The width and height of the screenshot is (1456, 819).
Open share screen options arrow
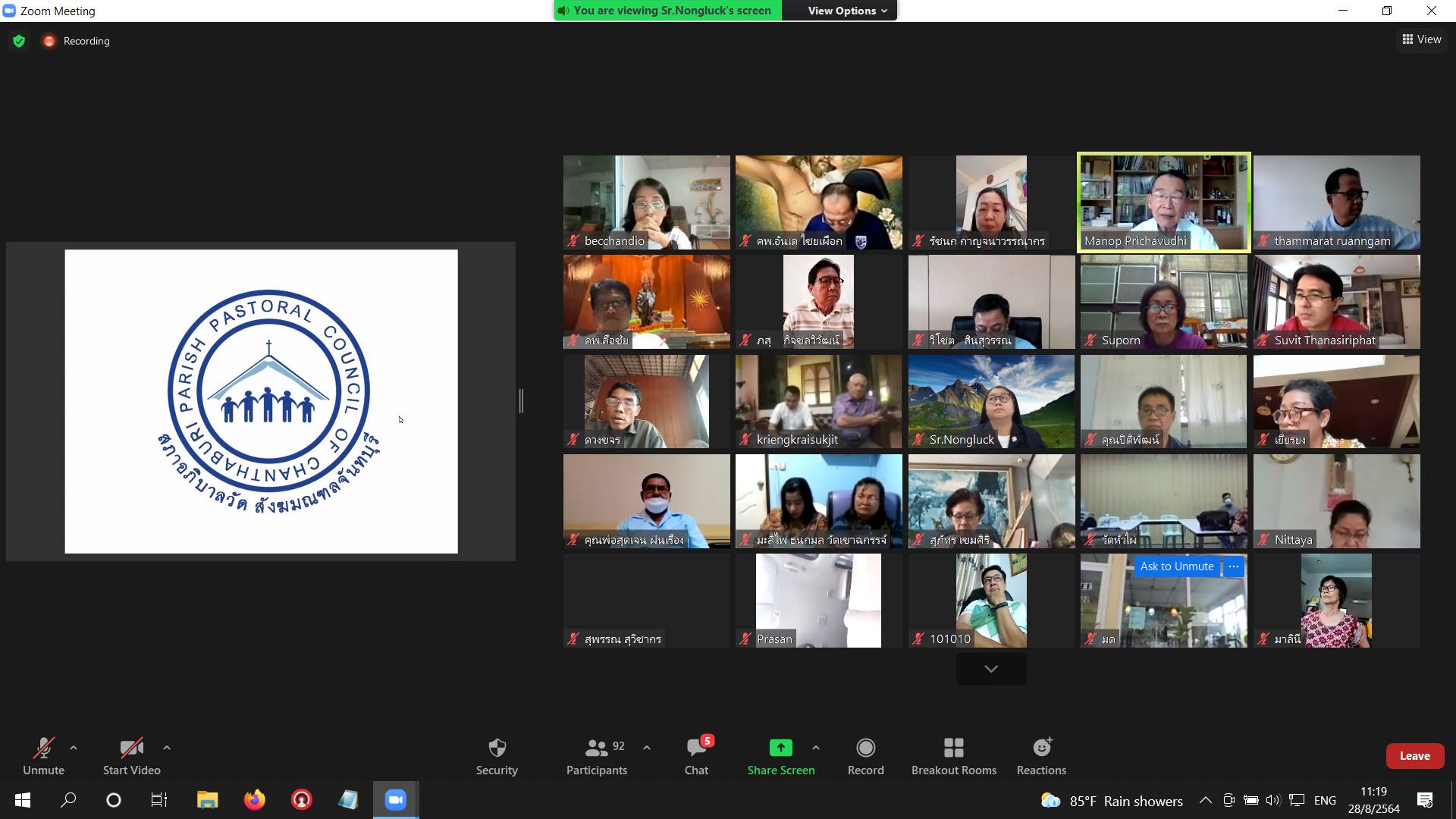pos(816,748)
